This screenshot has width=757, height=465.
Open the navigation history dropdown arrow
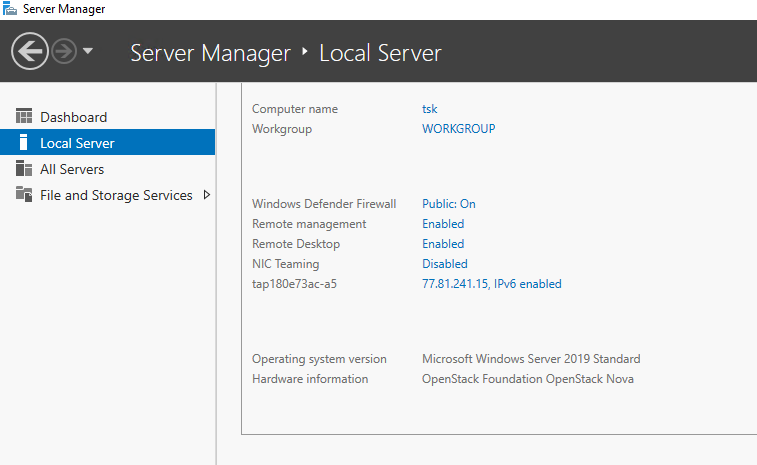click(x=88, y=50)
